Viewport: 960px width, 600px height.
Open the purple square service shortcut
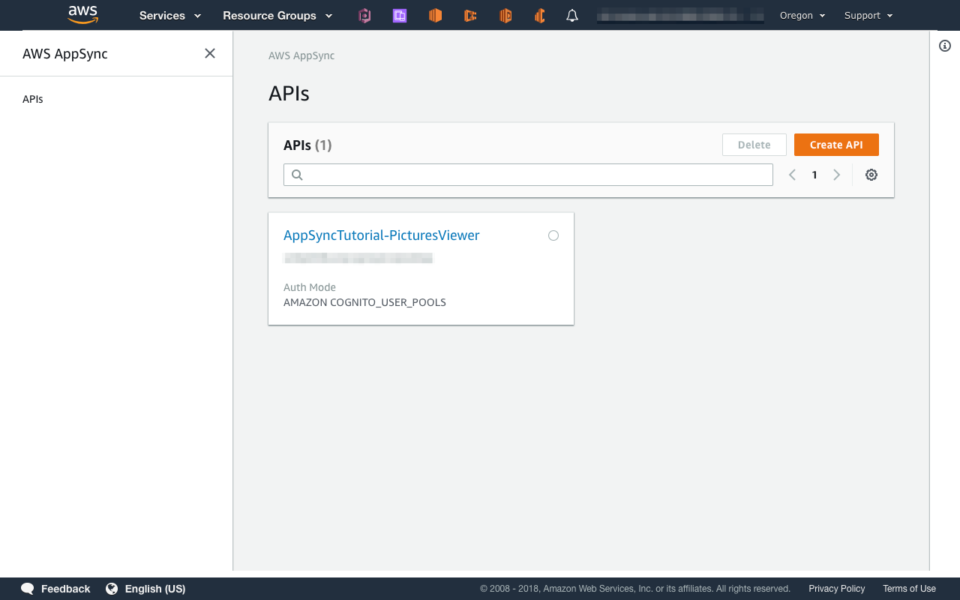[x=400, y=16]
